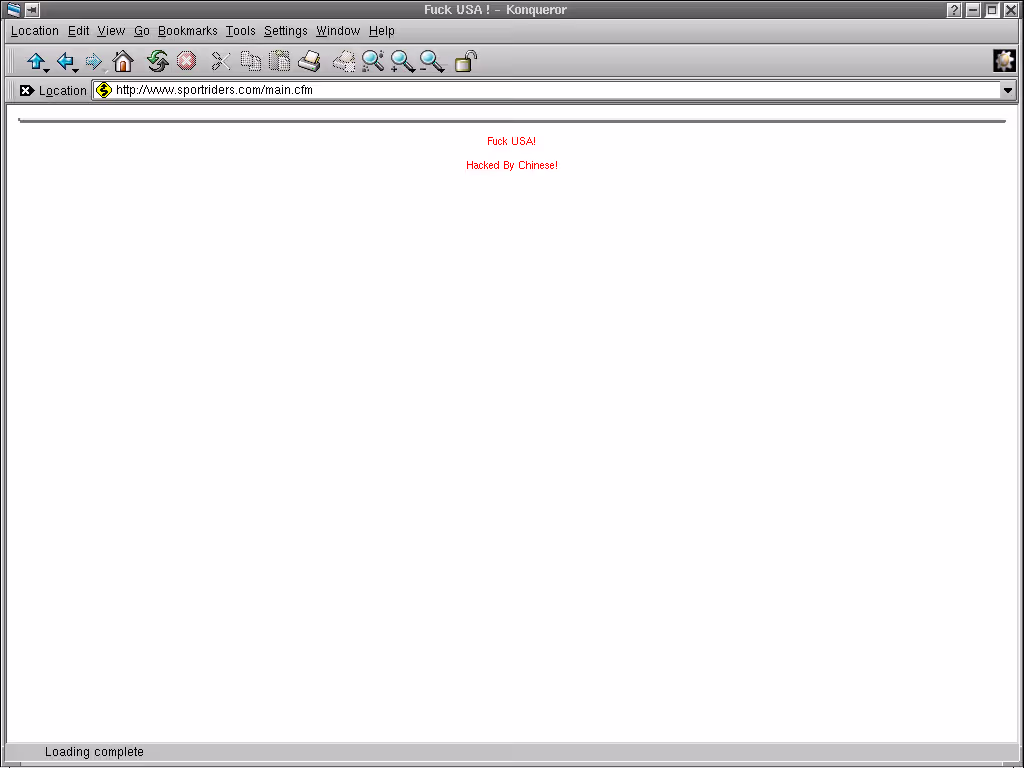
Task: Expand the Location URL history dropdown
Action: pyautogui.click(x=1007, y=91)
